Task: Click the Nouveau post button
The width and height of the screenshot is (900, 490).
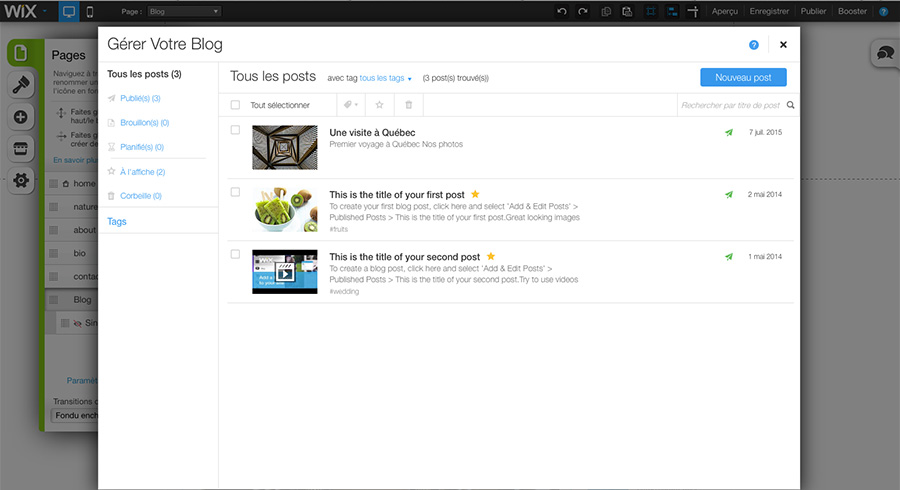Action: [x=743, y=77]
